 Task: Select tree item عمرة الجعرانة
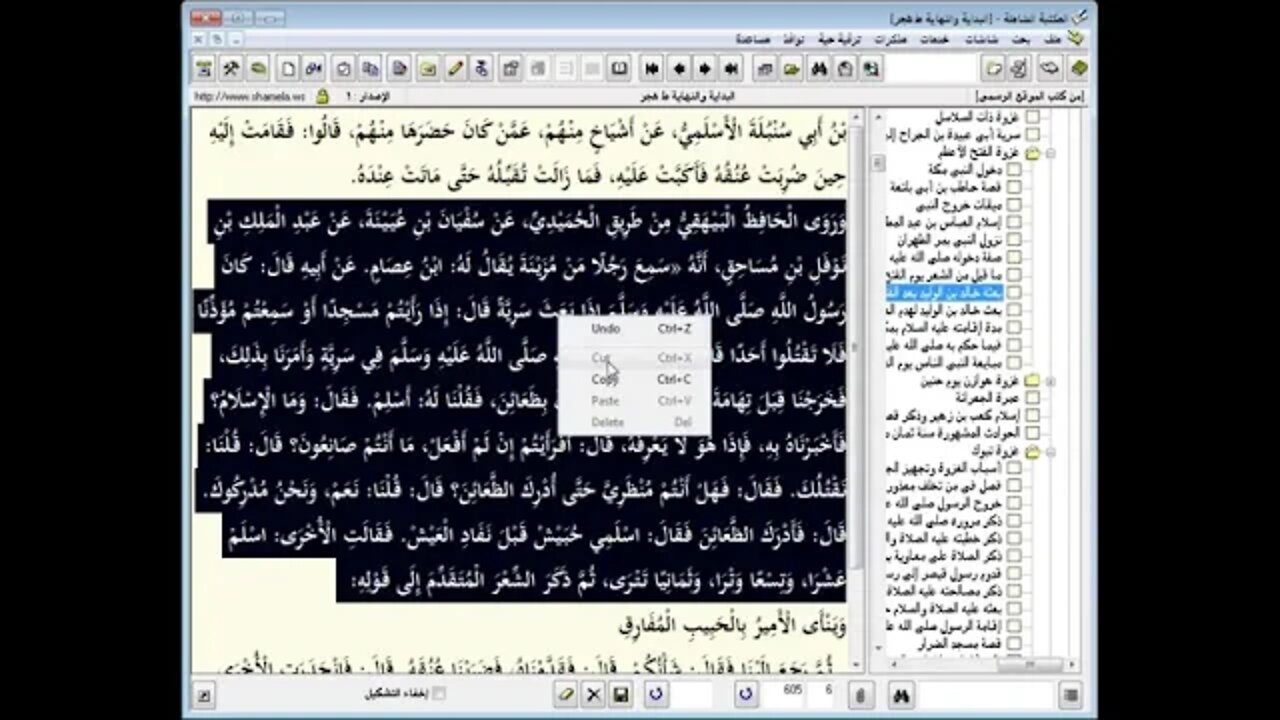[x=988, y=398]
